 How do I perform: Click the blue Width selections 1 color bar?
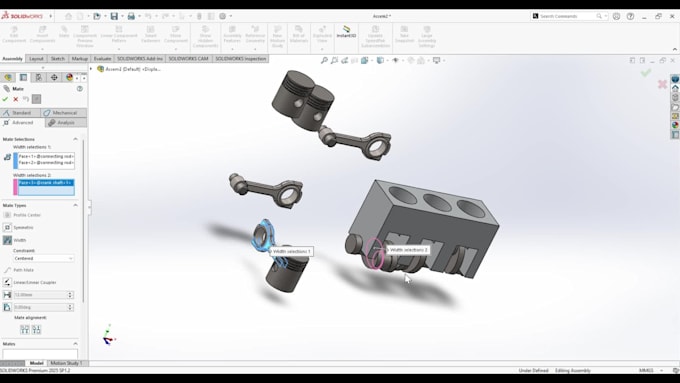point(16,160)
